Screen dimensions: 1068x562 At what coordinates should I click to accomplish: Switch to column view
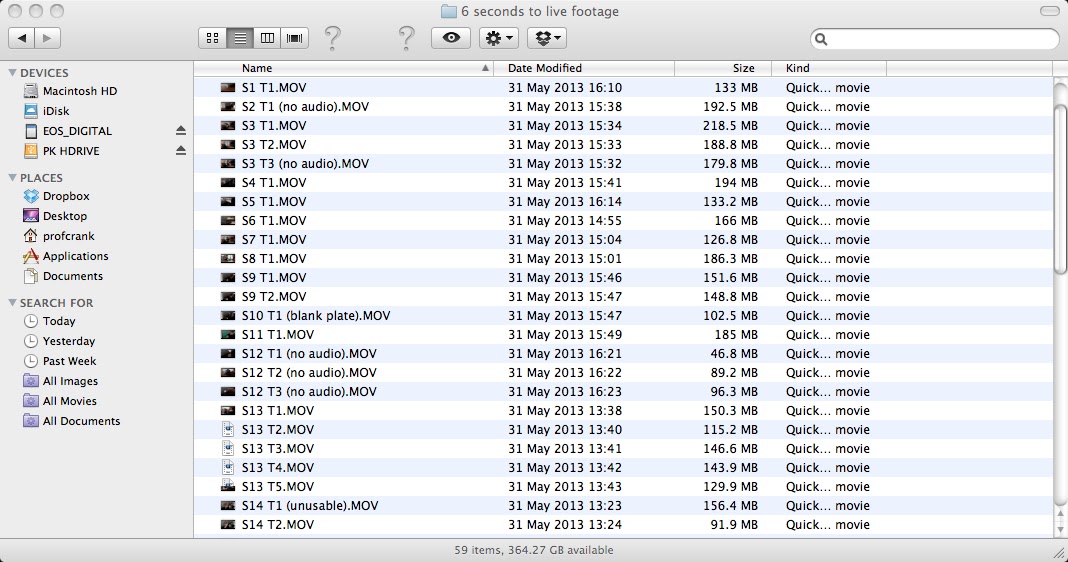click(x=267, y=38)
